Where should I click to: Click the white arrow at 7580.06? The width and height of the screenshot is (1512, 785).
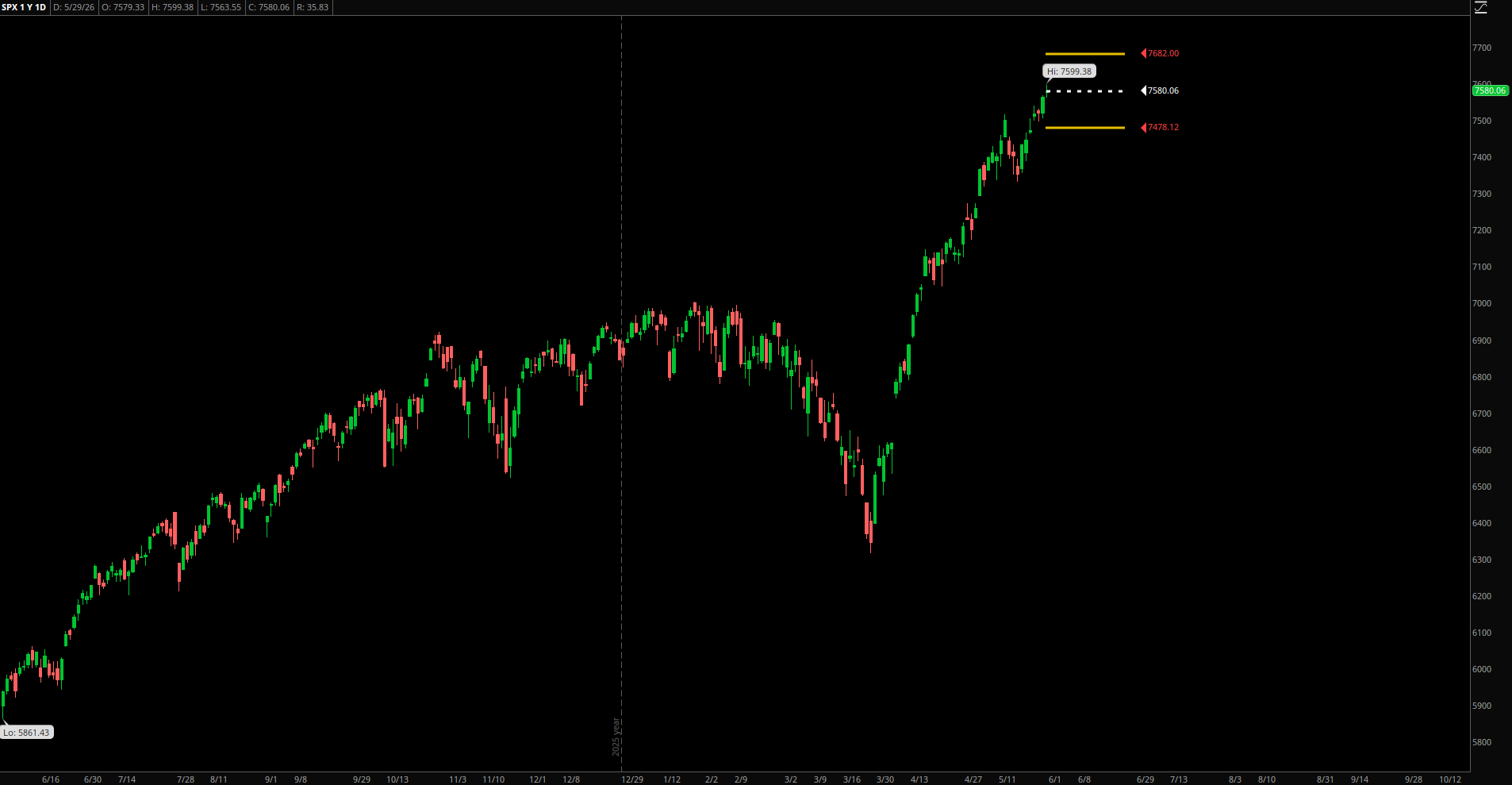1143,90
